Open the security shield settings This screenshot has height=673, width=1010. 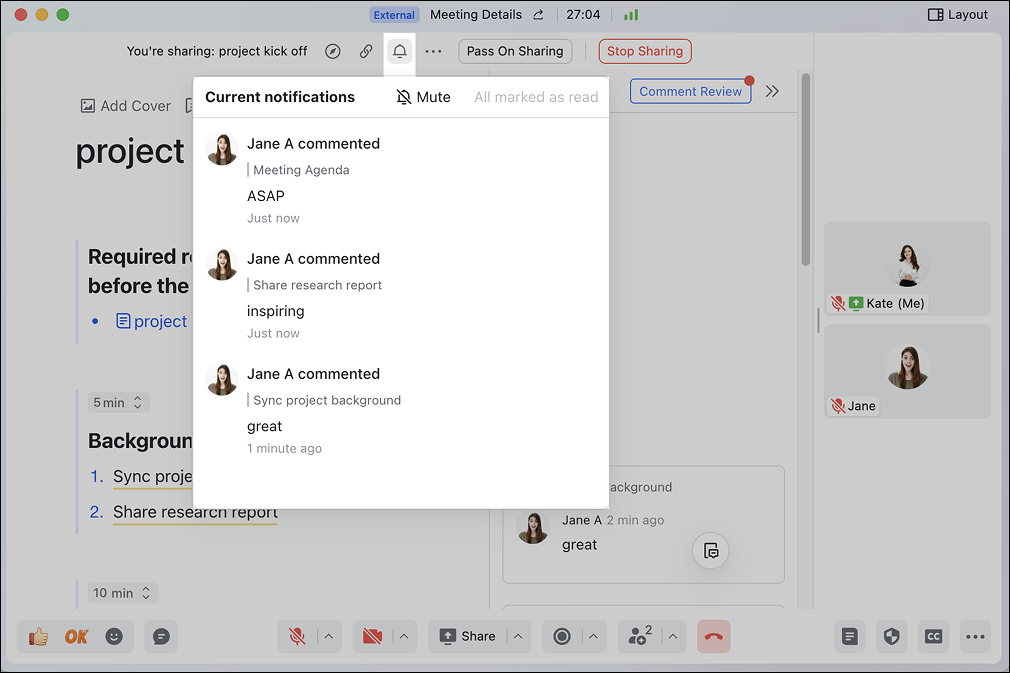tap(892, 636)
